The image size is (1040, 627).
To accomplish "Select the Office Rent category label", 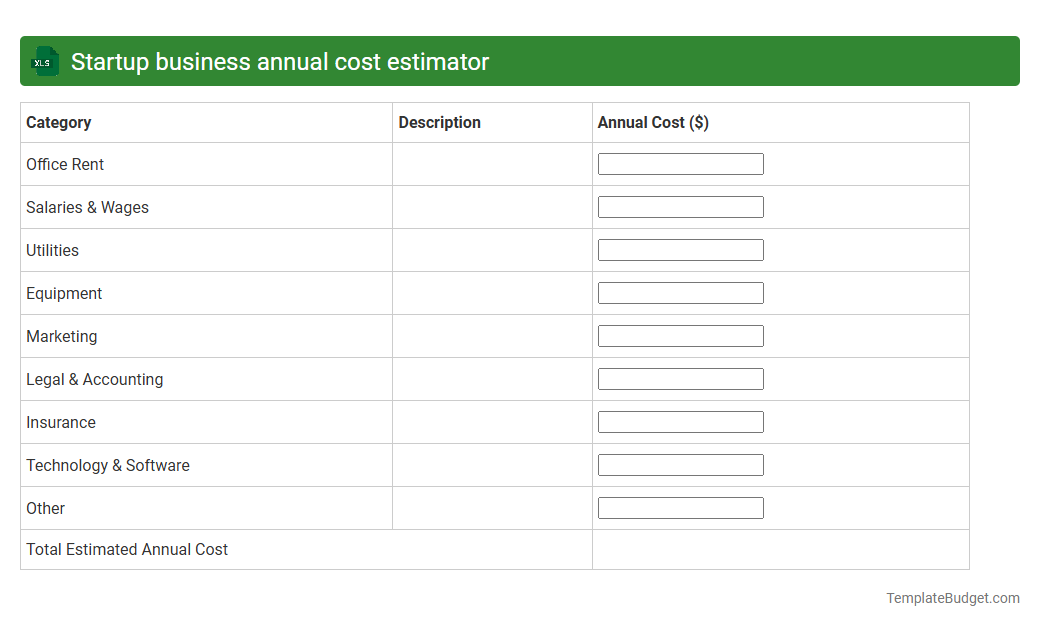I will pos(65,164).
